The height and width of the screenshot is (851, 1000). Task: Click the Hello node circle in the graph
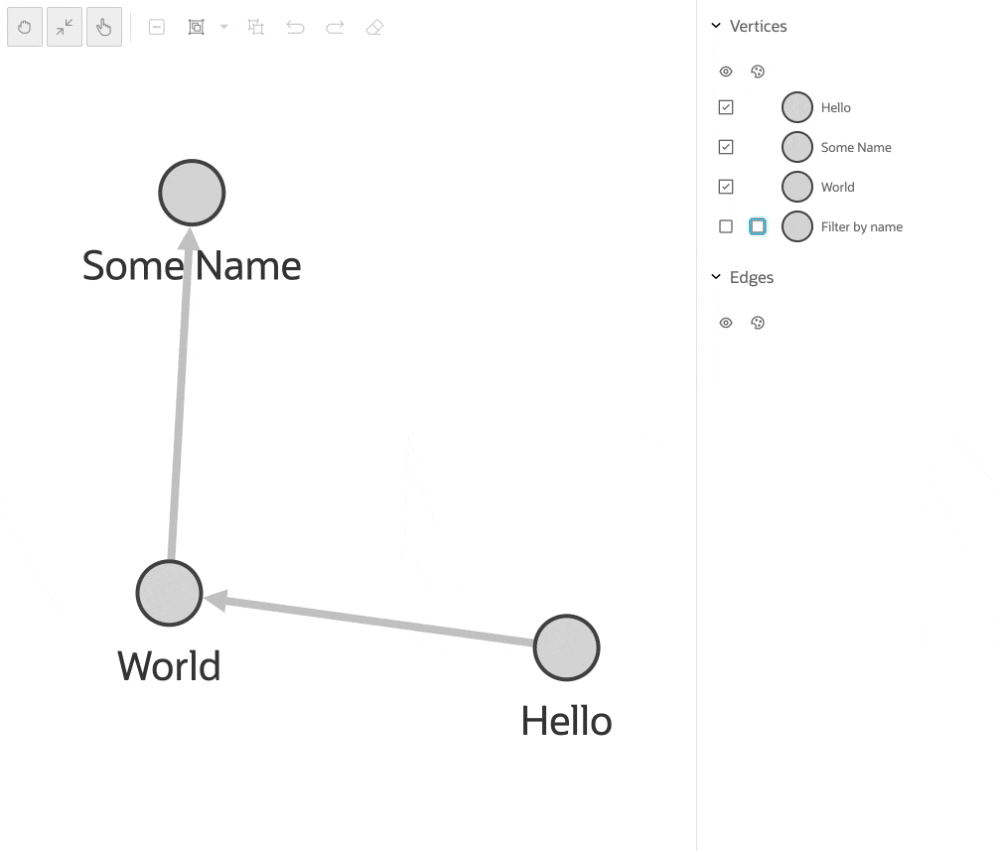[x=566, y=647]
